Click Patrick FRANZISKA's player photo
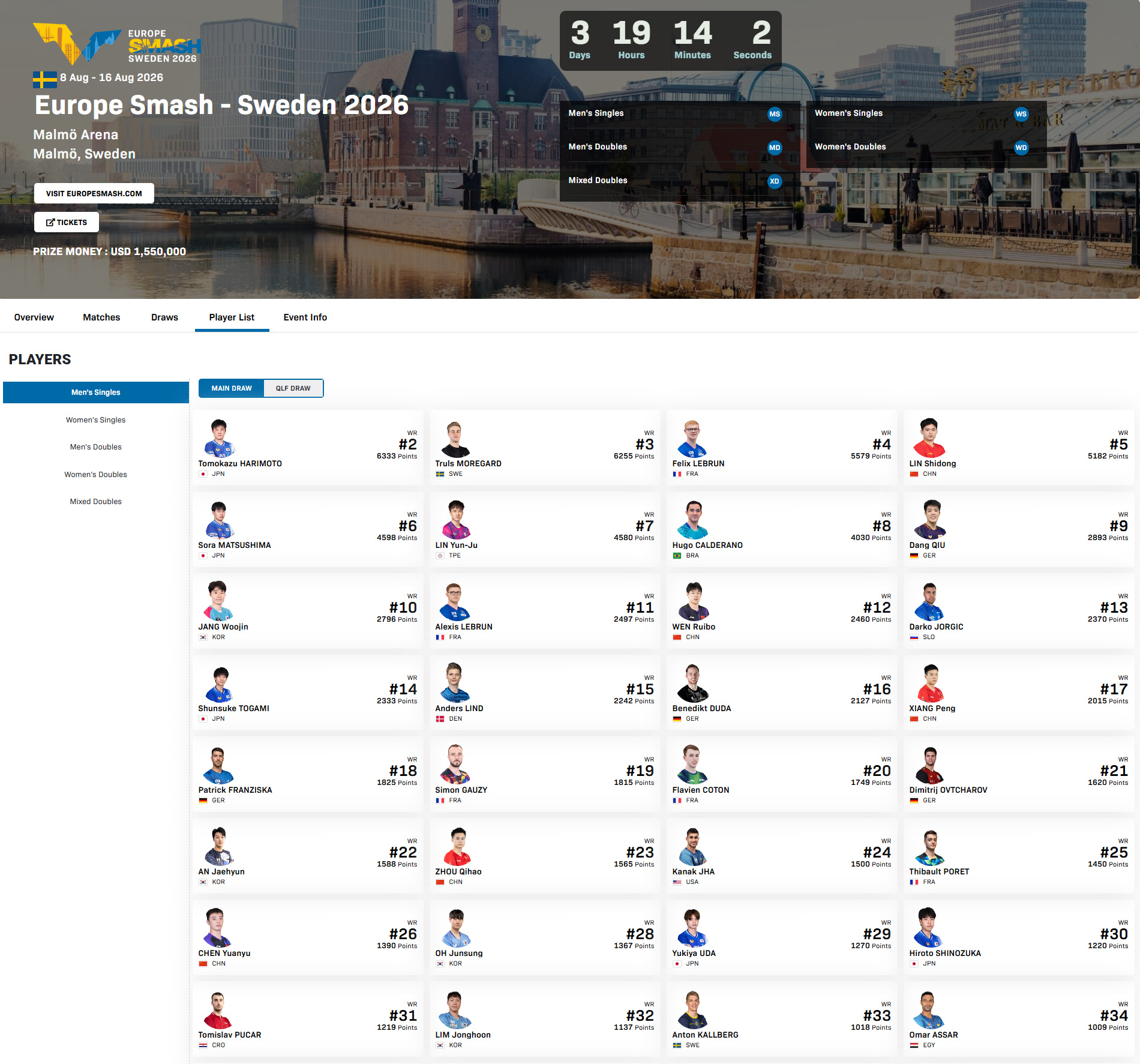This screenshot has width=1140, height=1064. point(218,765)
